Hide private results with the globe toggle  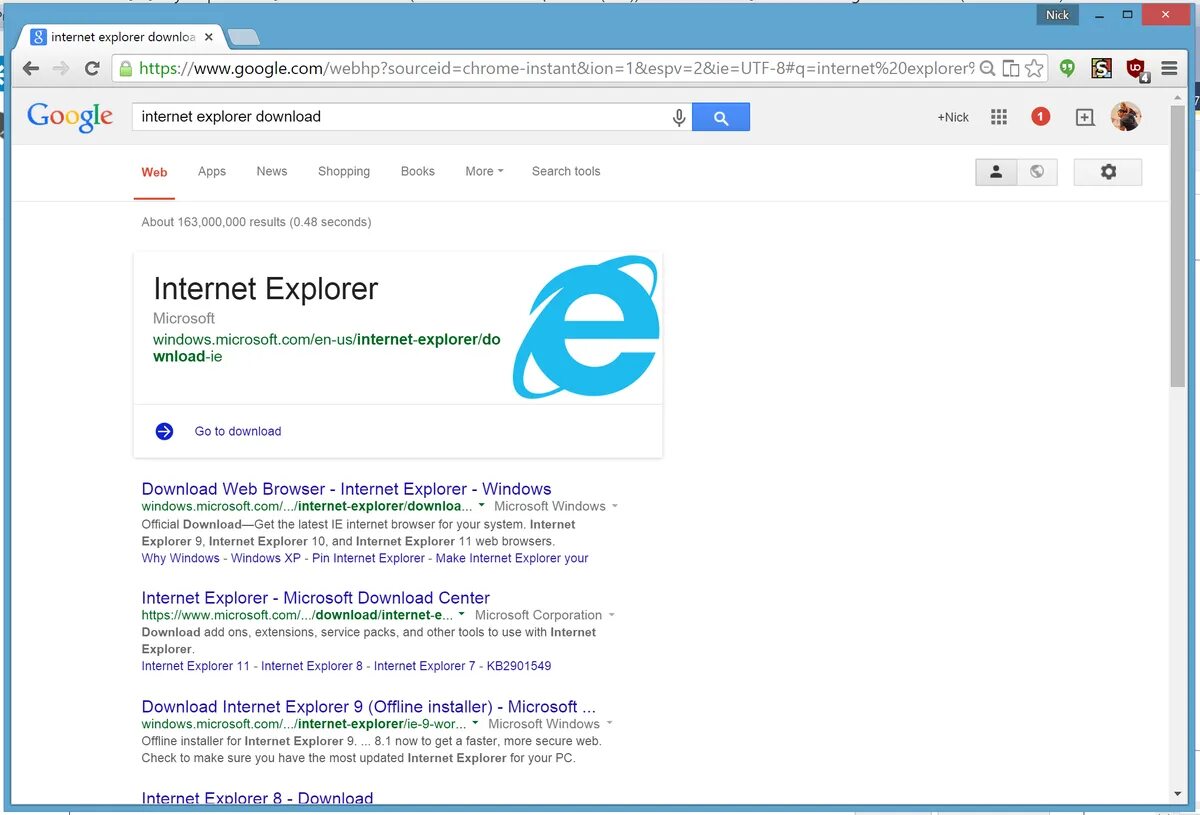1037,172
